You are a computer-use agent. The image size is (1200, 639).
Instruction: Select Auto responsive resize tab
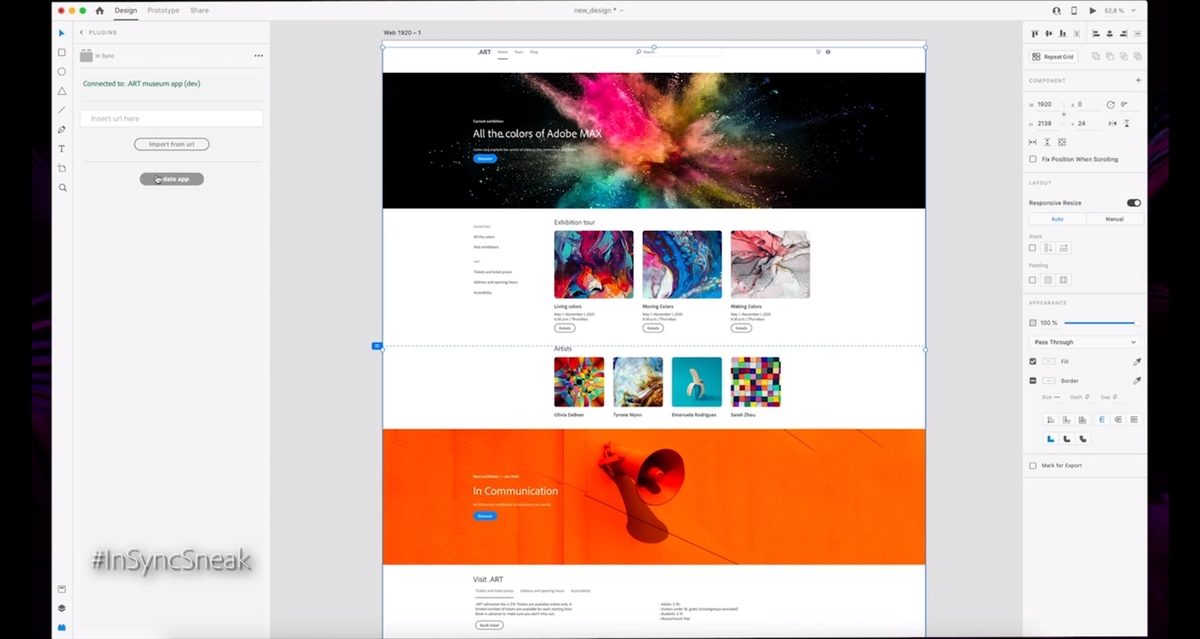point(1058,219)
